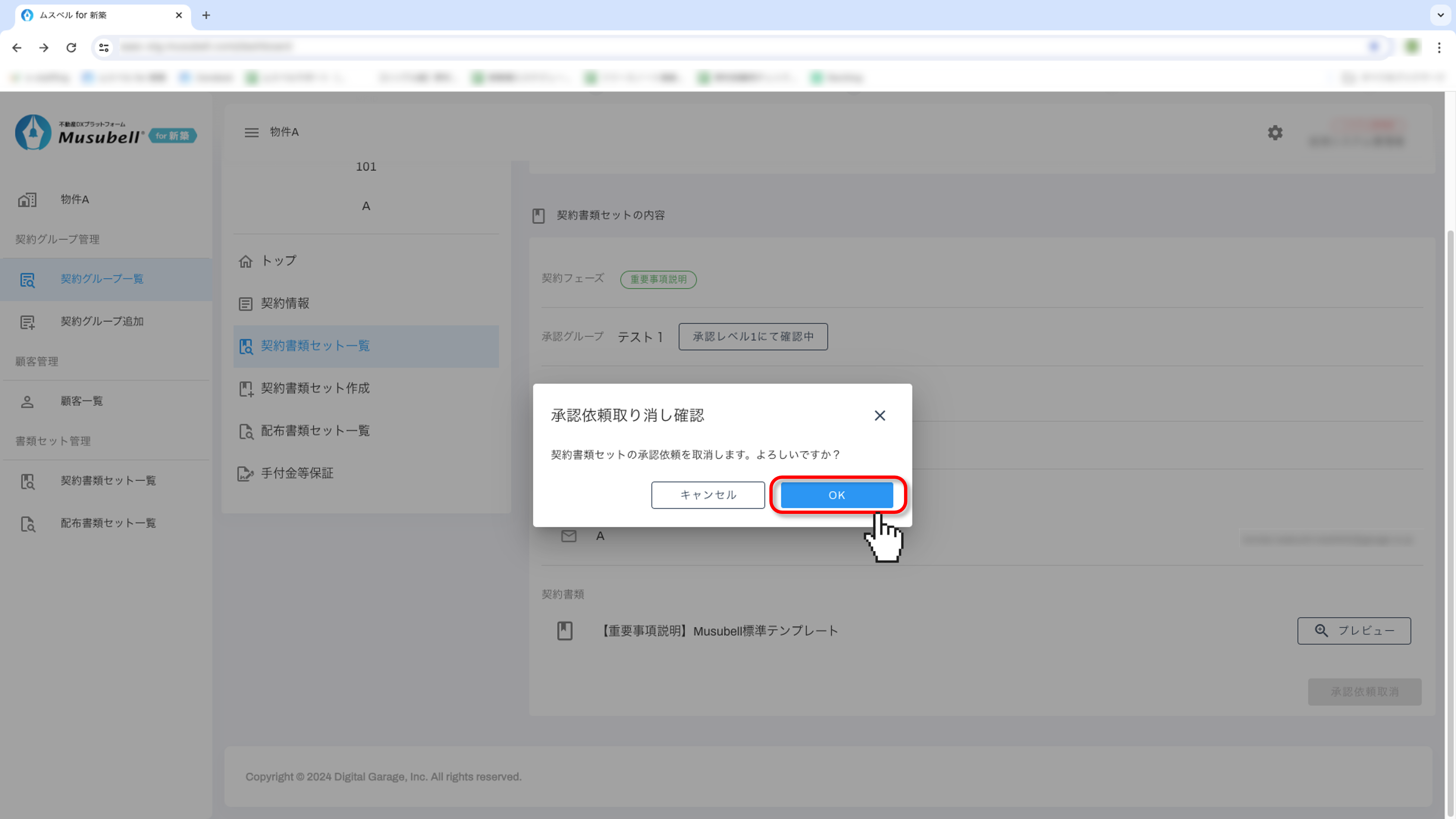The image size is (1456, 819).
Task: Go to 顧客一覧 person icon
Action: (x=27, y=402)
